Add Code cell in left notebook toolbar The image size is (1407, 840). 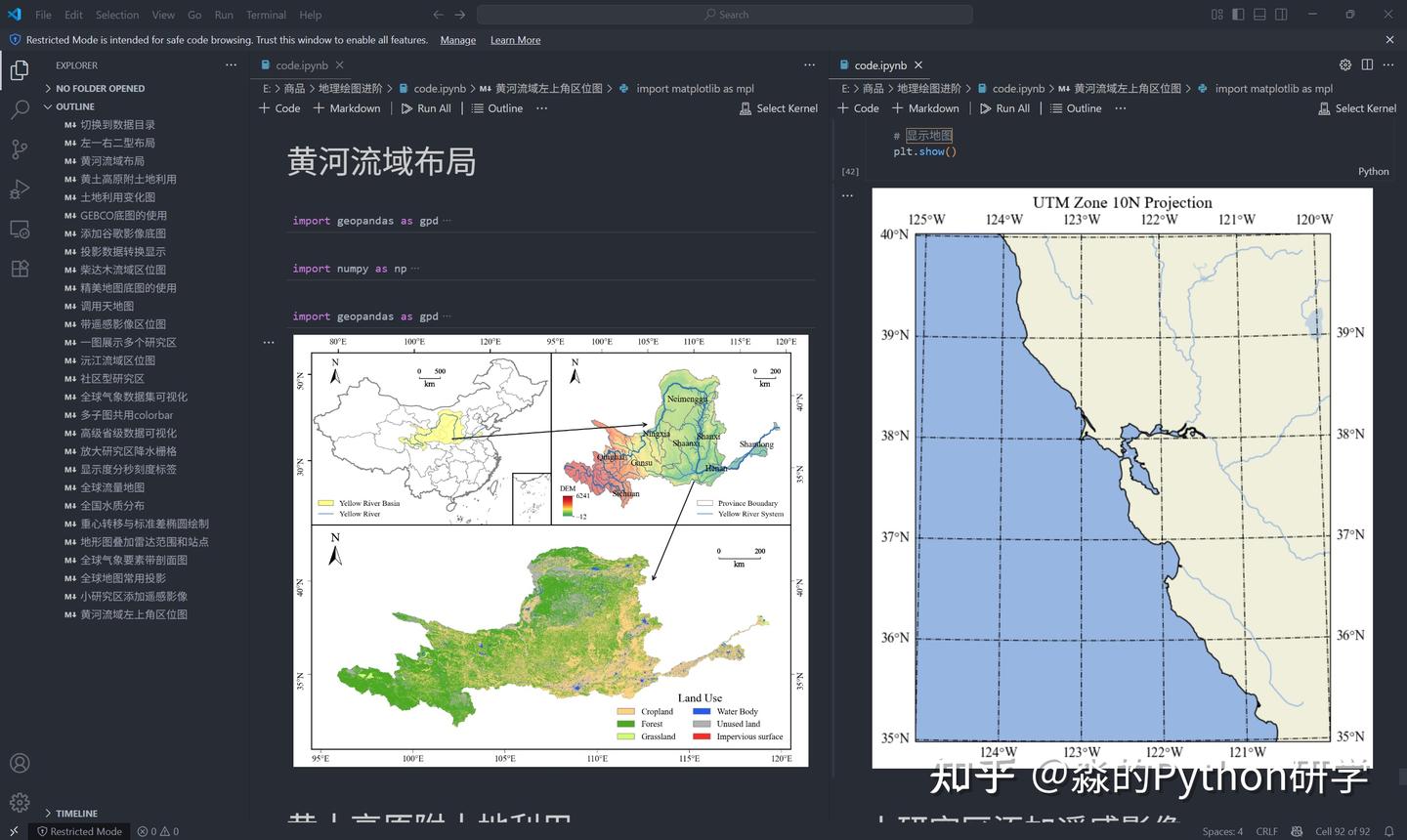click(279, 108)
